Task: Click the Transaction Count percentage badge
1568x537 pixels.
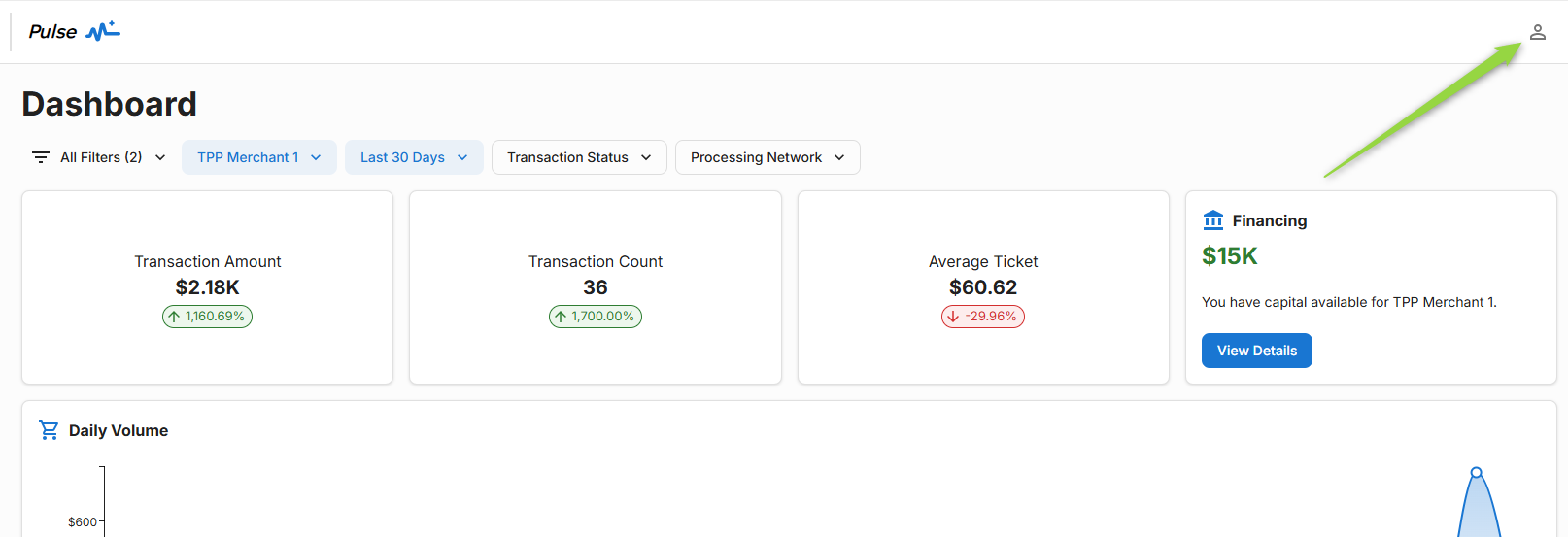Action: [596, 317]
